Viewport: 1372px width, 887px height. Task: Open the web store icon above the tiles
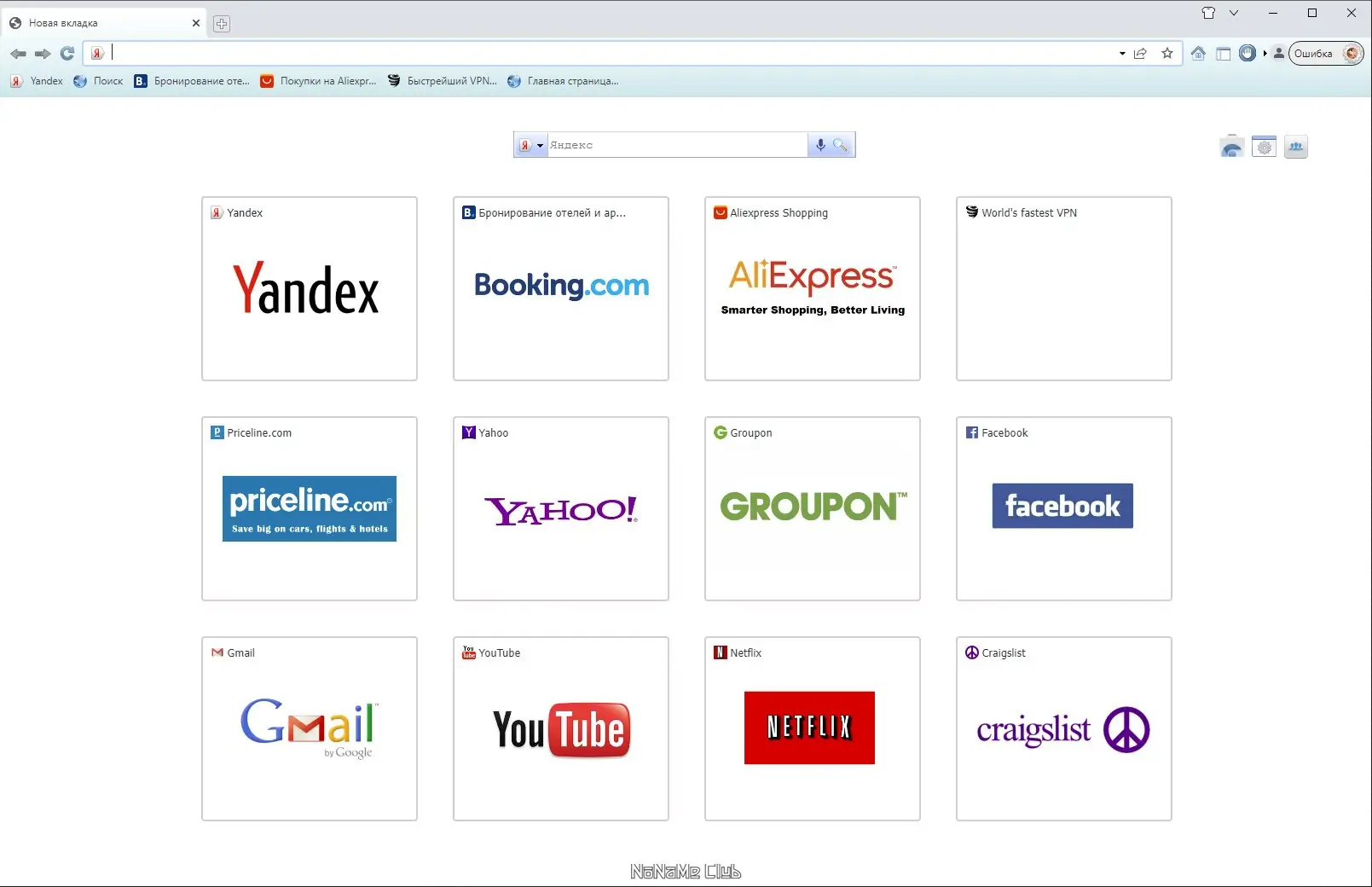[1231, 147]
